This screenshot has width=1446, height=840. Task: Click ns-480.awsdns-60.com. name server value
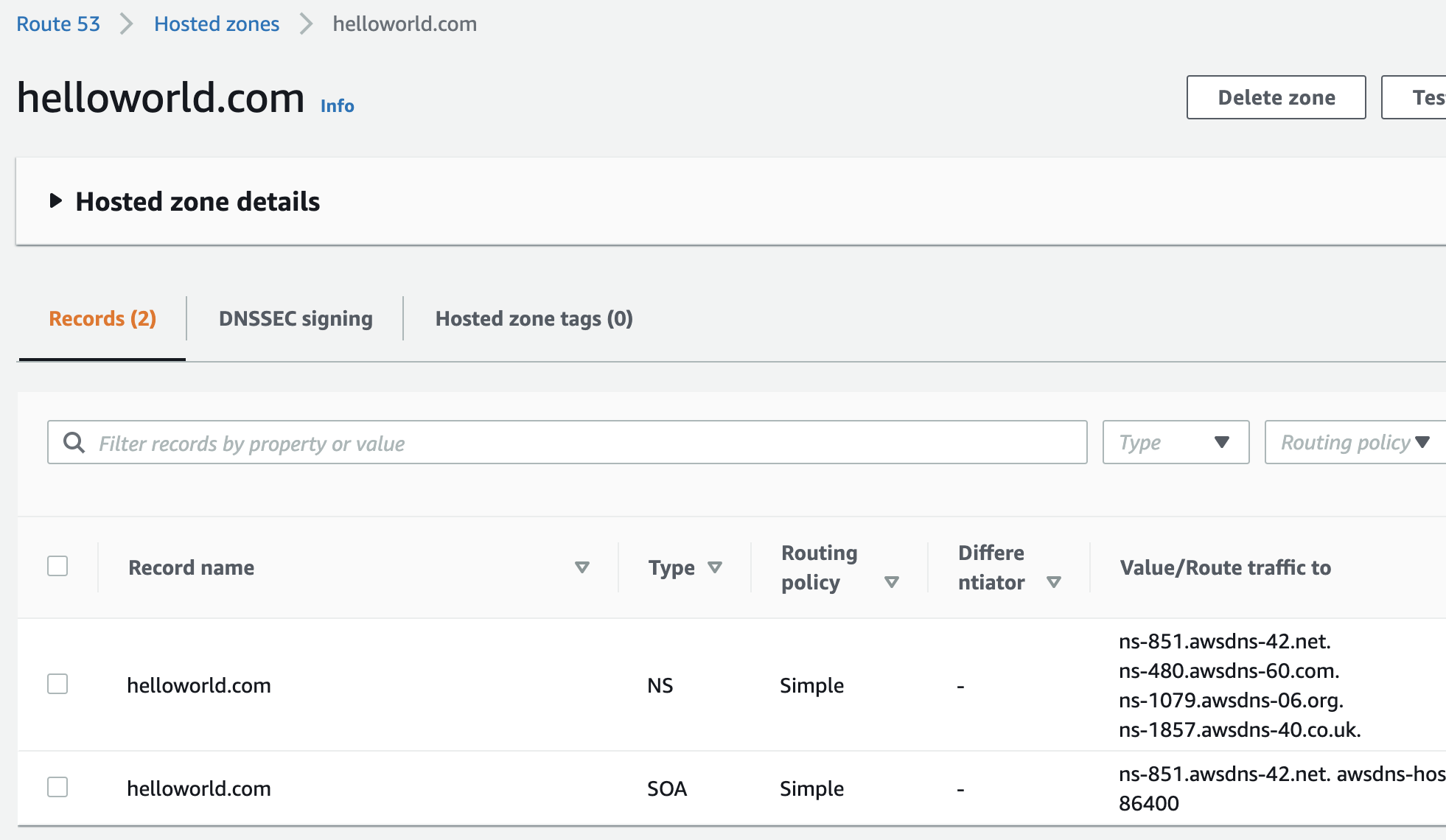(1229, 671)
